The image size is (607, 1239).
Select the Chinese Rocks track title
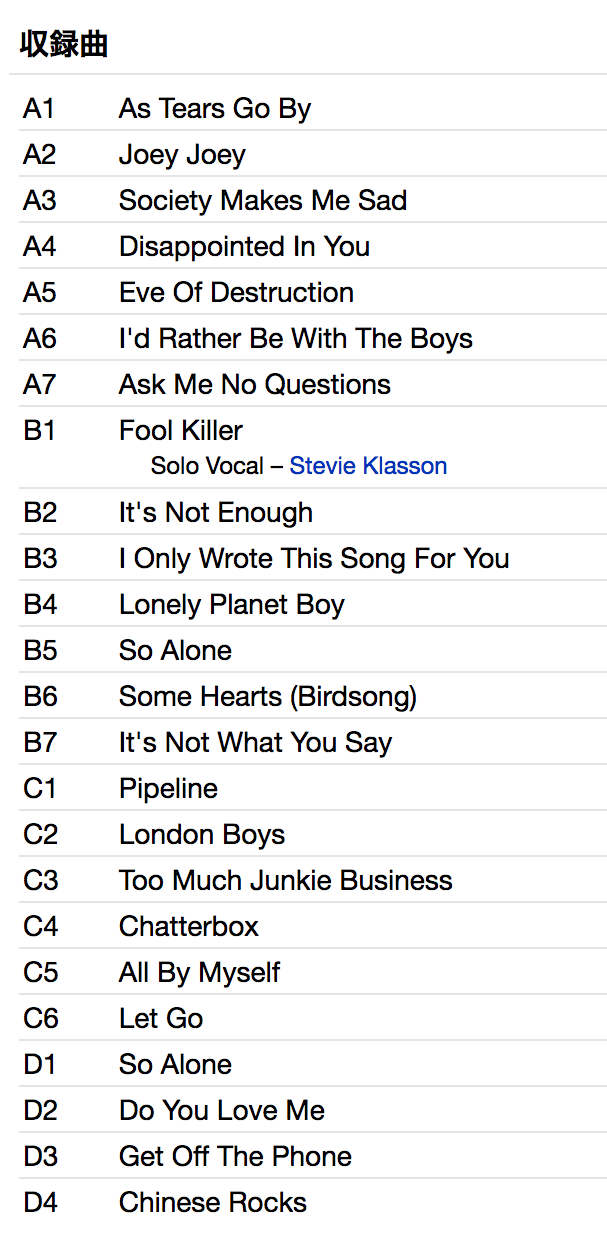212,1203
